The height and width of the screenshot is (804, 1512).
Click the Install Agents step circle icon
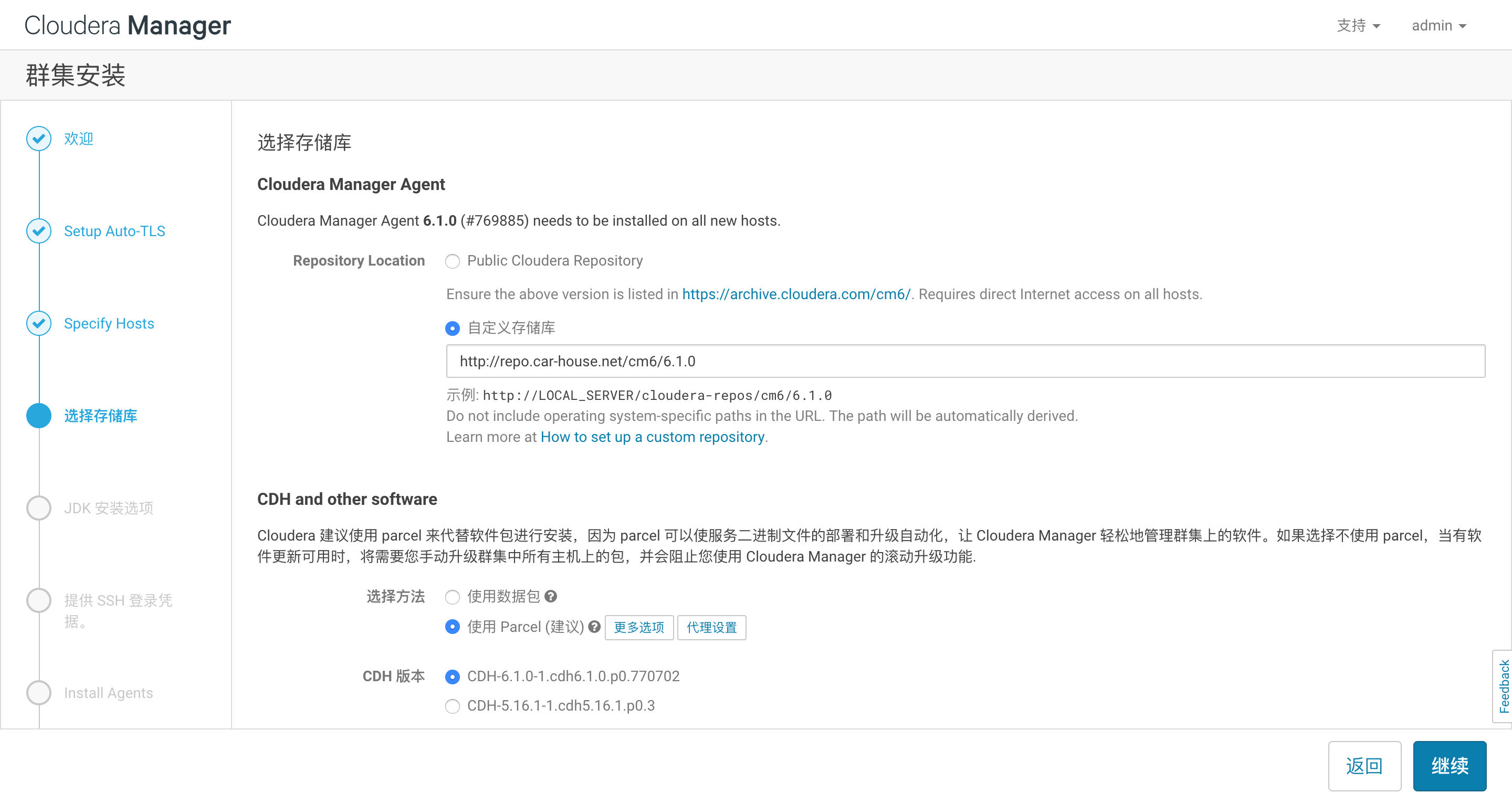(39, 693)
